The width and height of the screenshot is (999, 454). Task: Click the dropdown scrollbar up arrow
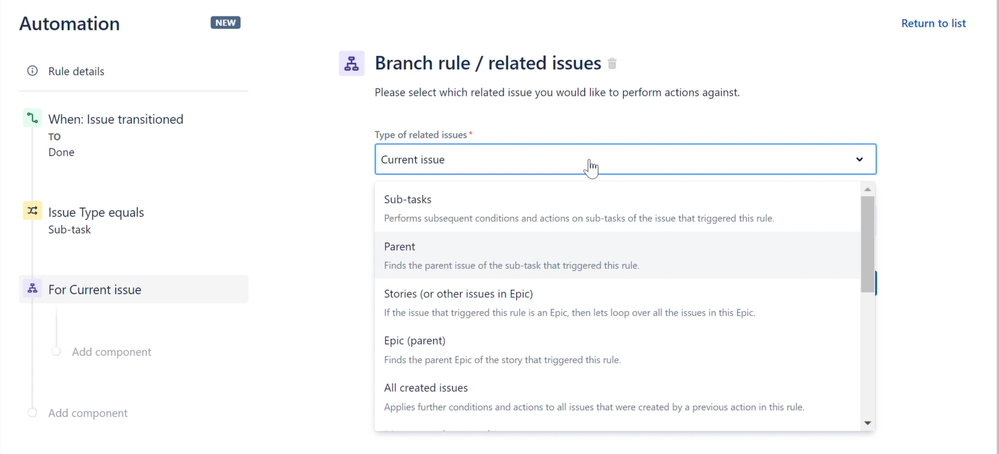(867, 189)
